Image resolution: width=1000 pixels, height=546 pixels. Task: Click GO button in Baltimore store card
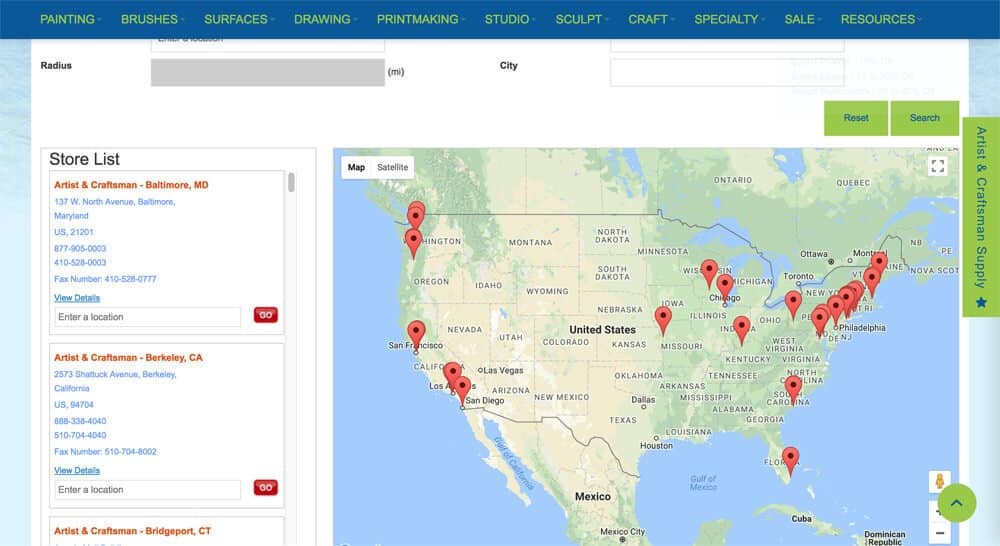266,315
